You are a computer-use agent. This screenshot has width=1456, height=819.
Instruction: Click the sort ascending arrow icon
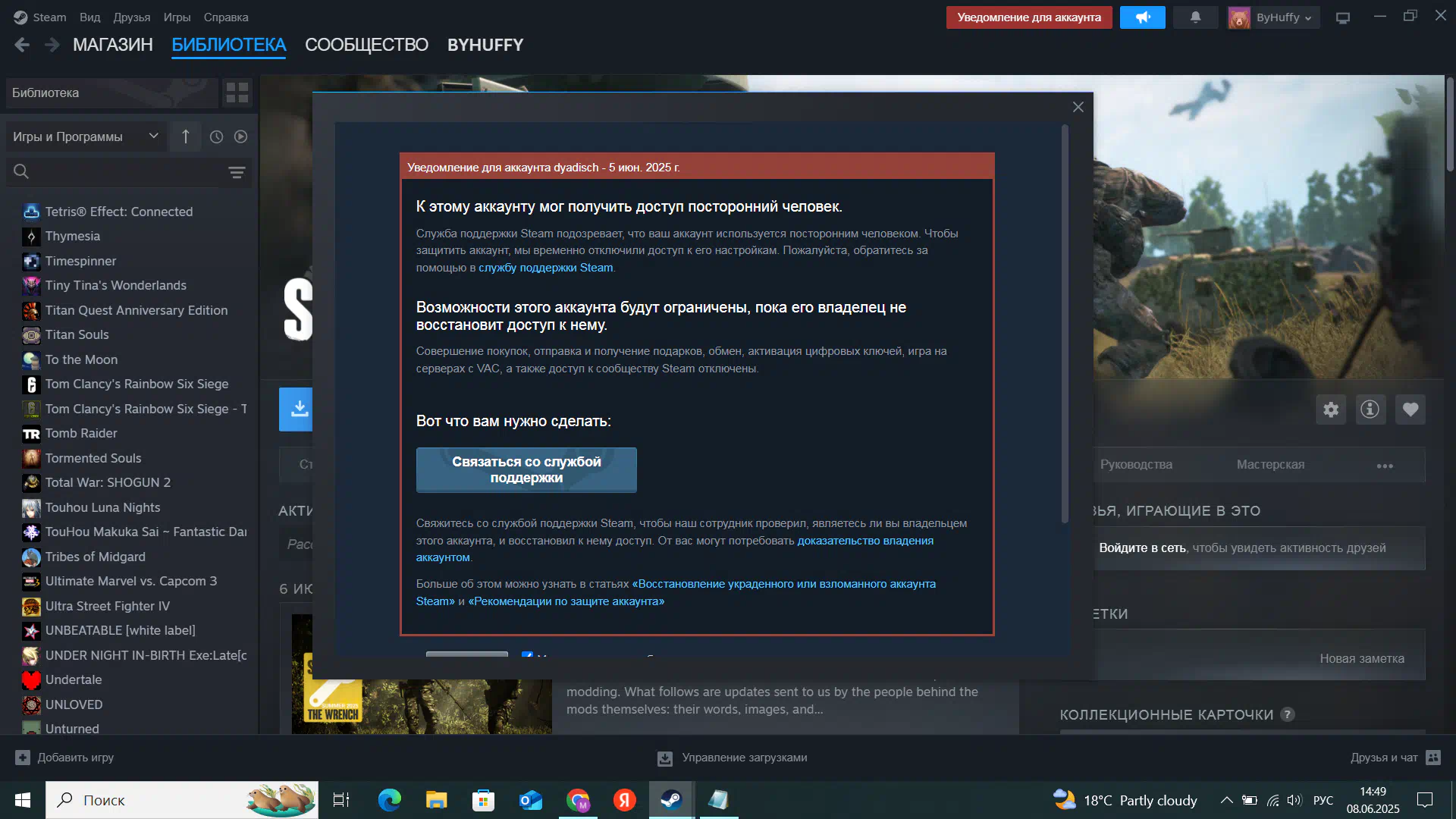(x=186, y=136)
